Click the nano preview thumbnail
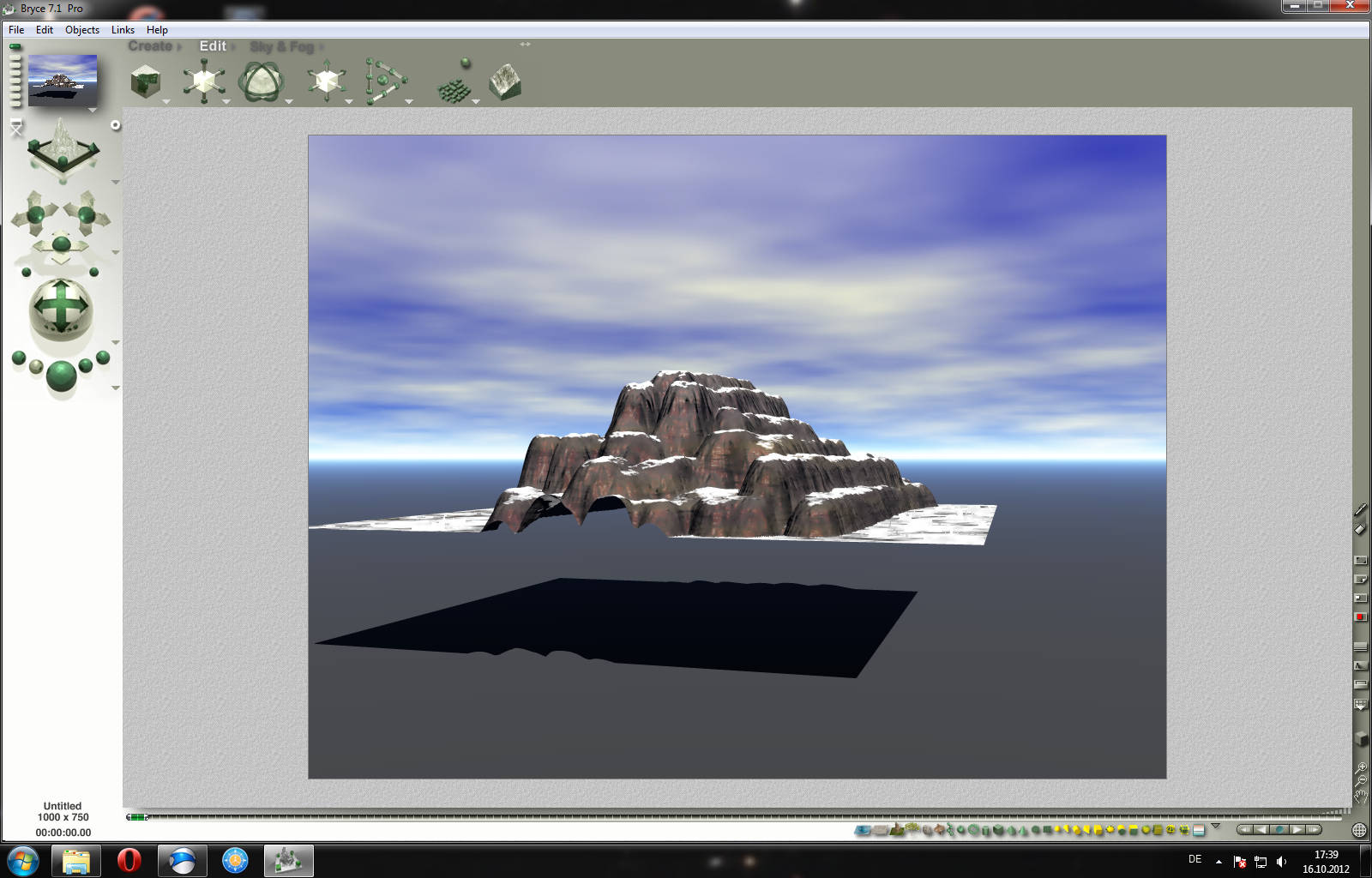The image size is (1372, 878). point(63,81)
